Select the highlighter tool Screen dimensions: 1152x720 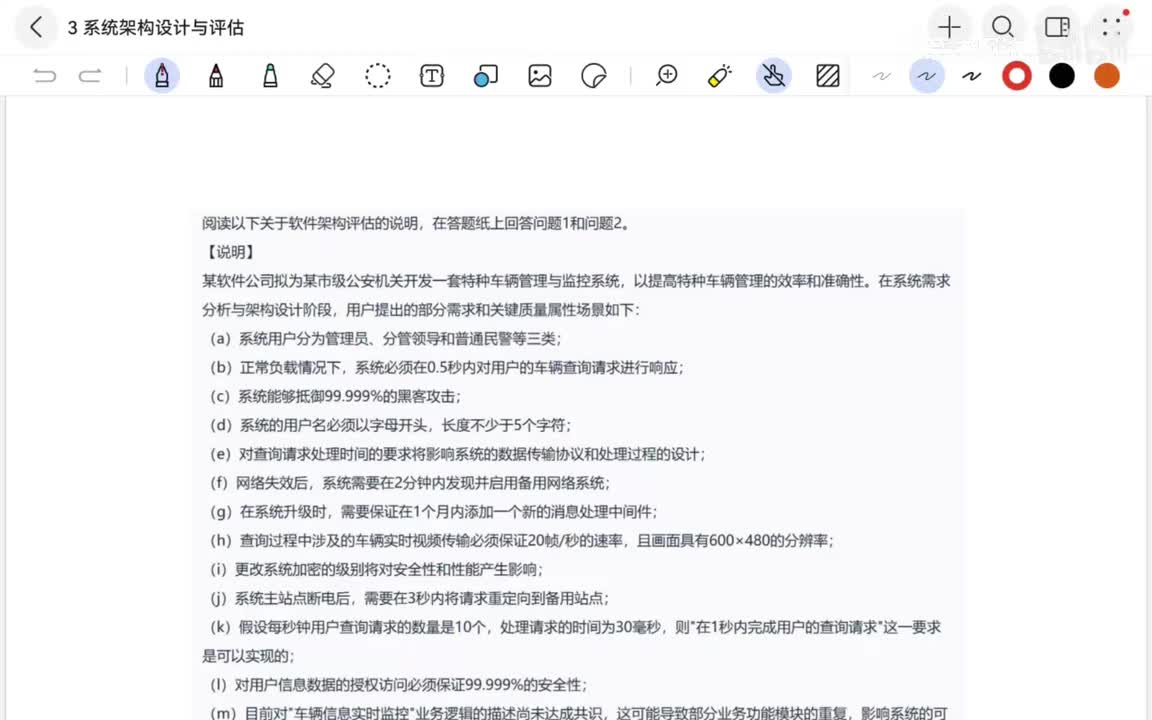[270, 76]
